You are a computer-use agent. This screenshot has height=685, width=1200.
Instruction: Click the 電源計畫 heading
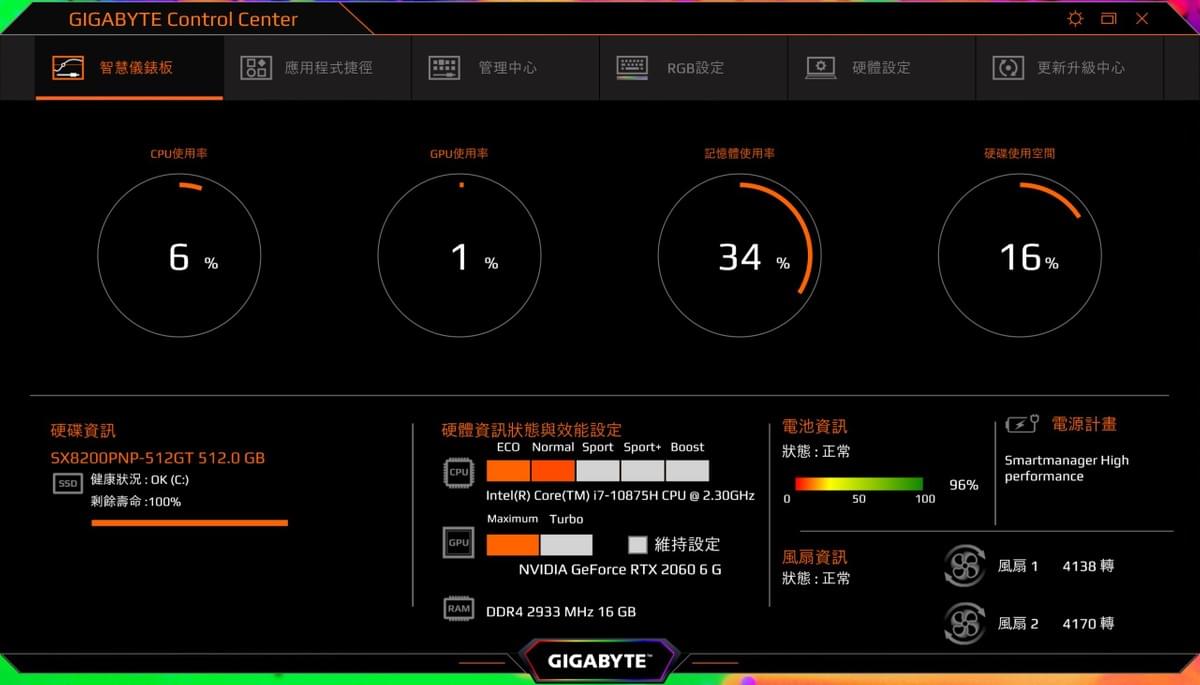[1084, 424]
